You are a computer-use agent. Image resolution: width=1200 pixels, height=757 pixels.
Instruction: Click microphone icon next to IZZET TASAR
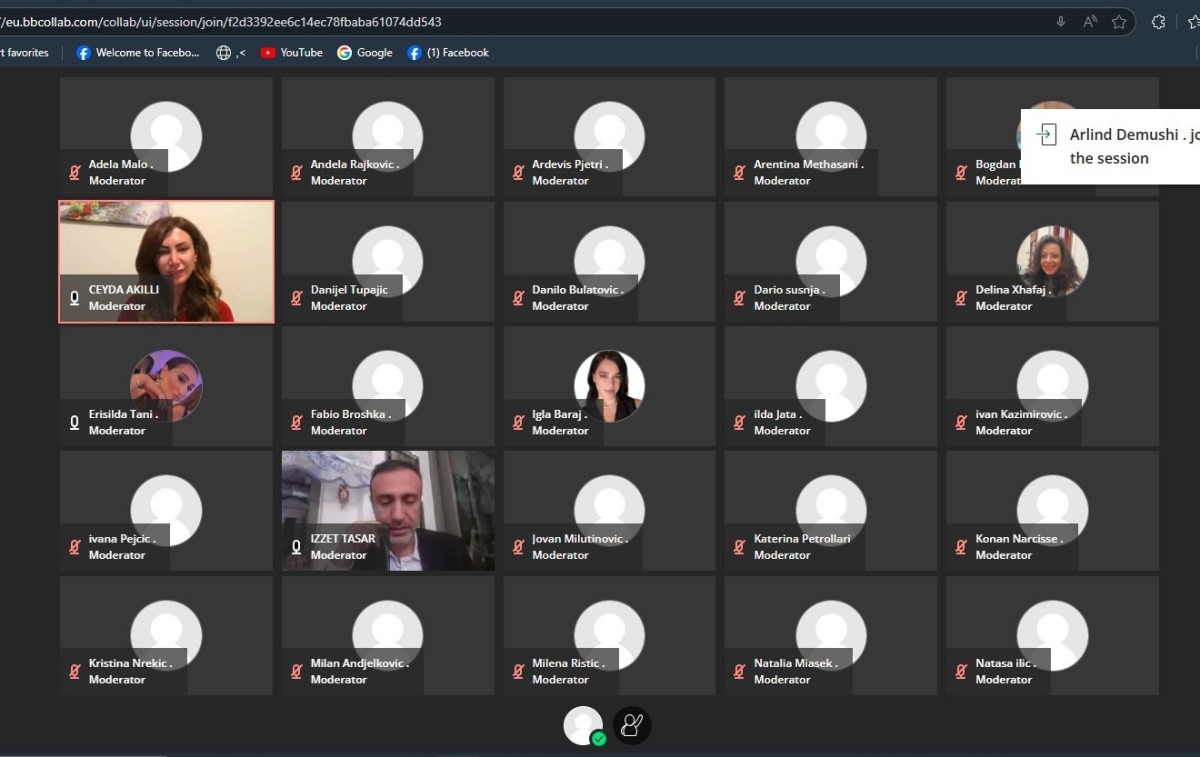coord(296,547)
